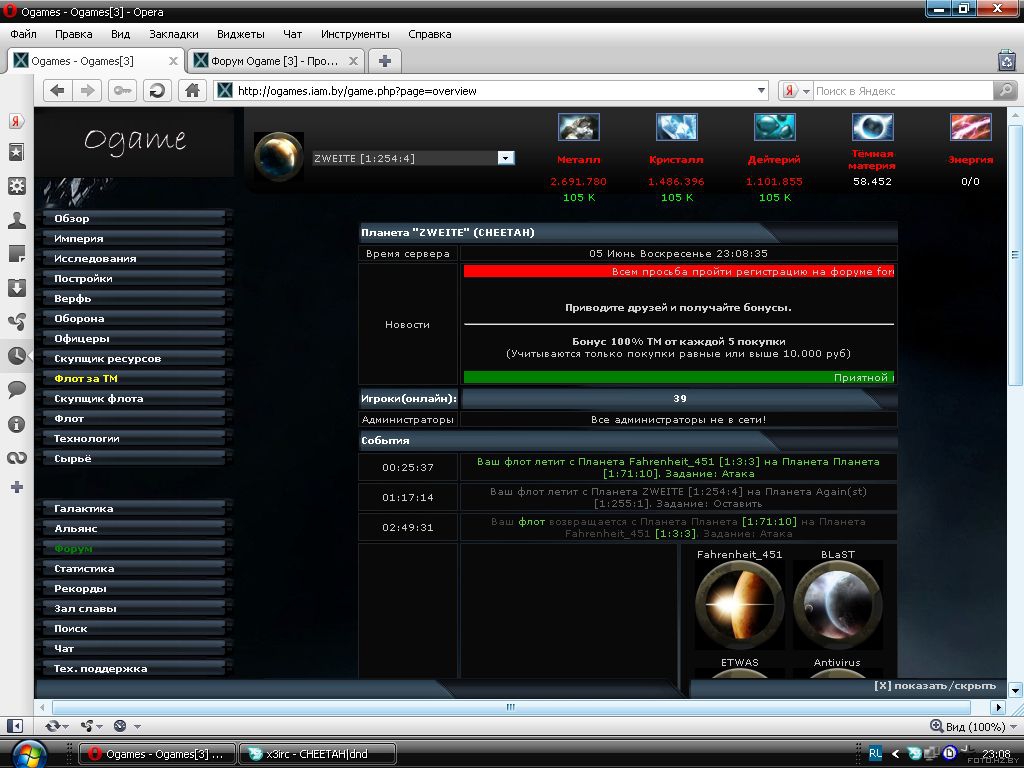Image resolution: width=1024 pixels, height=768 pixels.
Task: Open planet selector ZWEITE dropdown
Action: (414, 158)
